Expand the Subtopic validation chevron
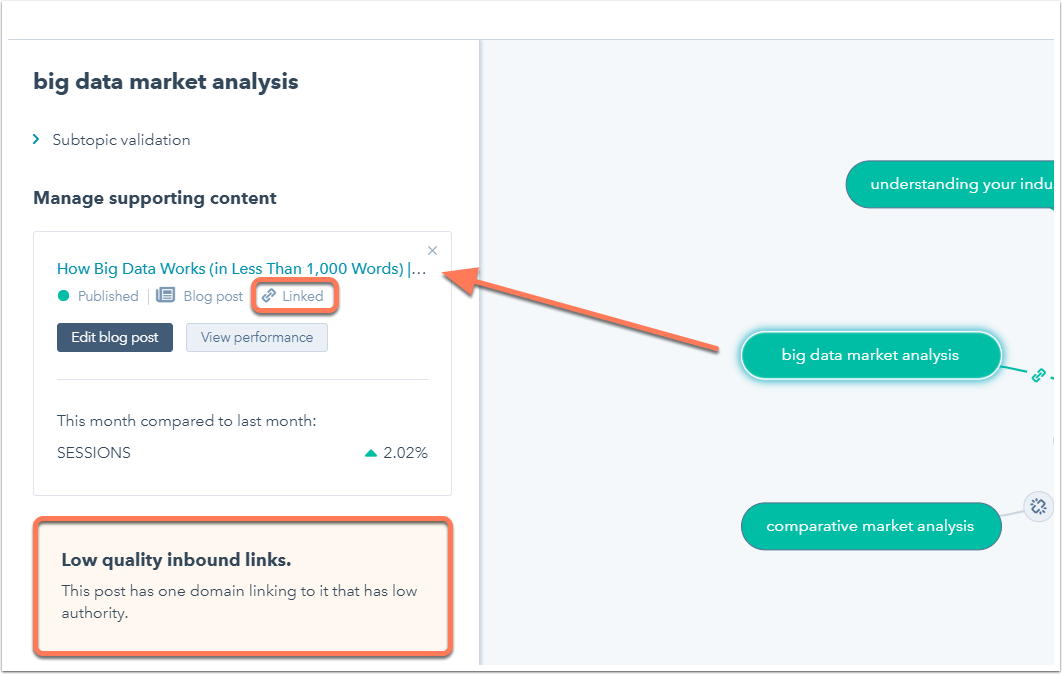The height and width of the screenshot is (674, 1062). (x=36, y=140)
